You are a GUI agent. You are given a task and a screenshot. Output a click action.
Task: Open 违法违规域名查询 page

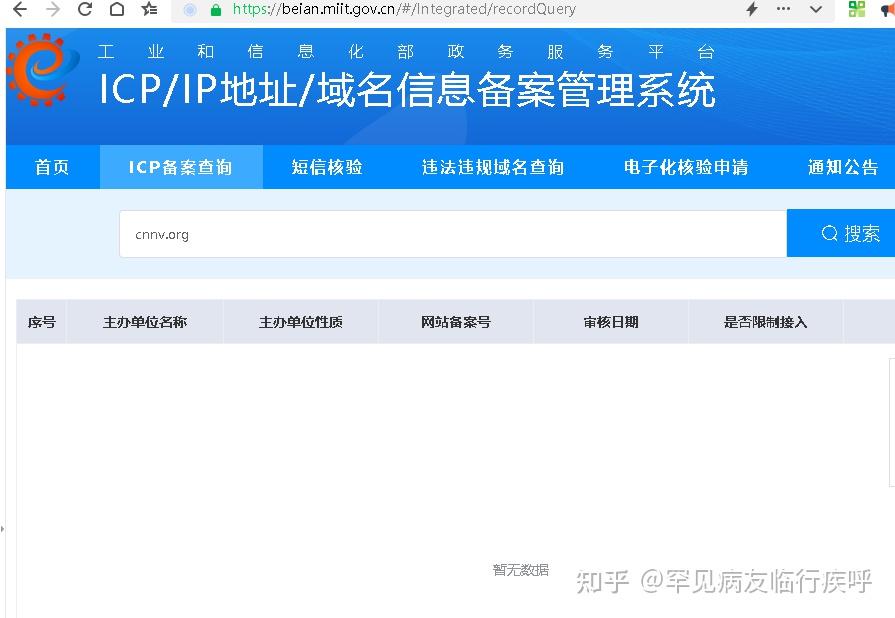coord(492,167)
